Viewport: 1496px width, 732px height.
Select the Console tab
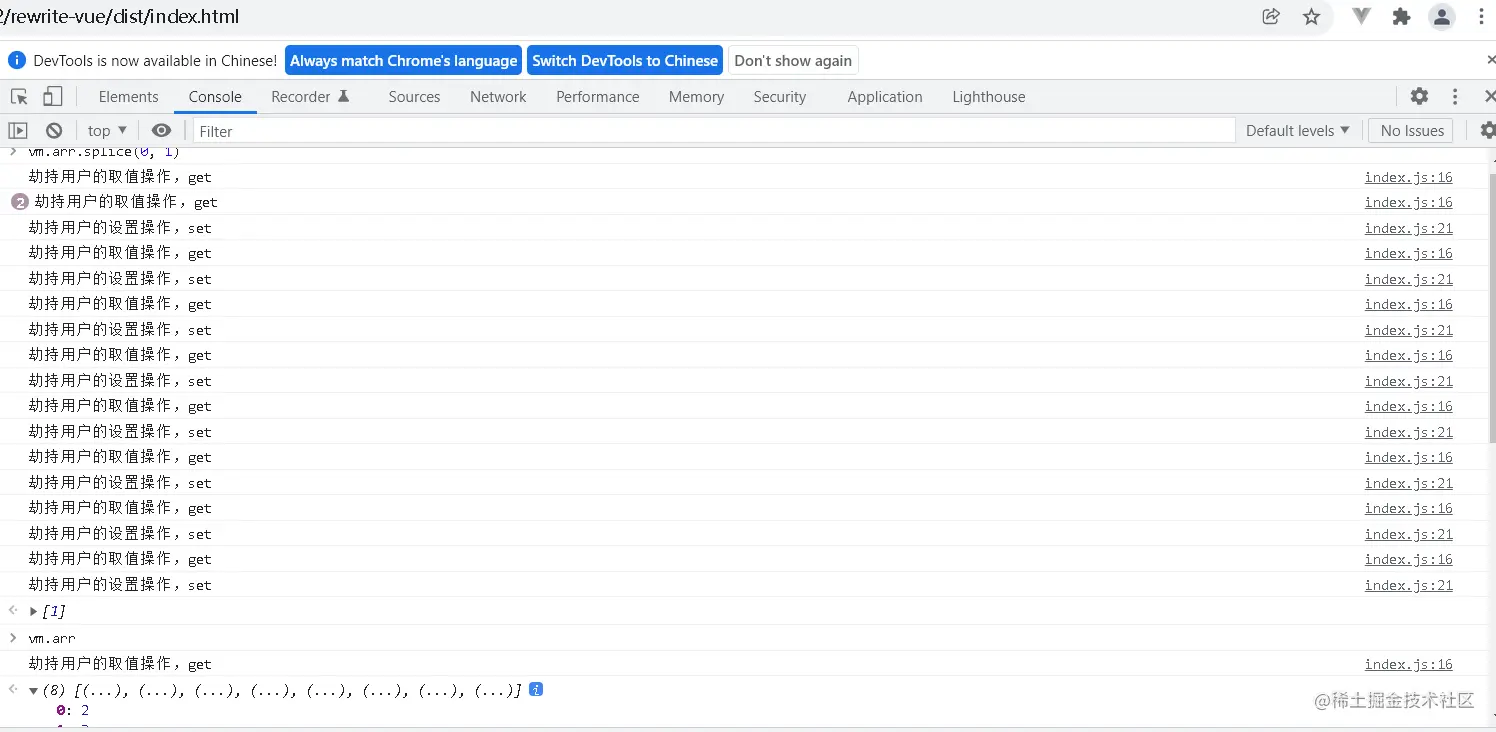click(x=215, y=96)
